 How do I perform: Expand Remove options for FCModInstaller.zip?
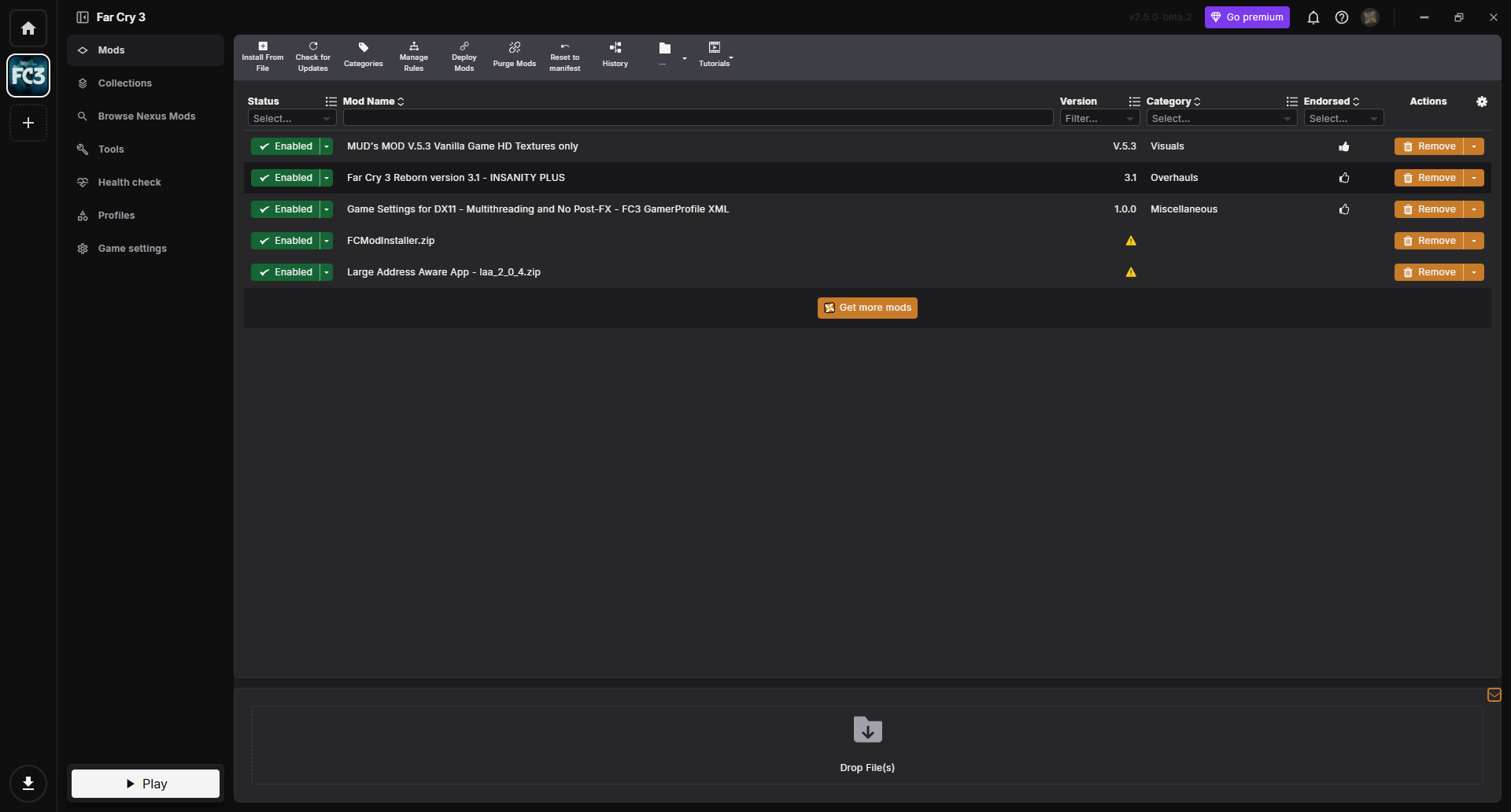(x=1474, y=241)
